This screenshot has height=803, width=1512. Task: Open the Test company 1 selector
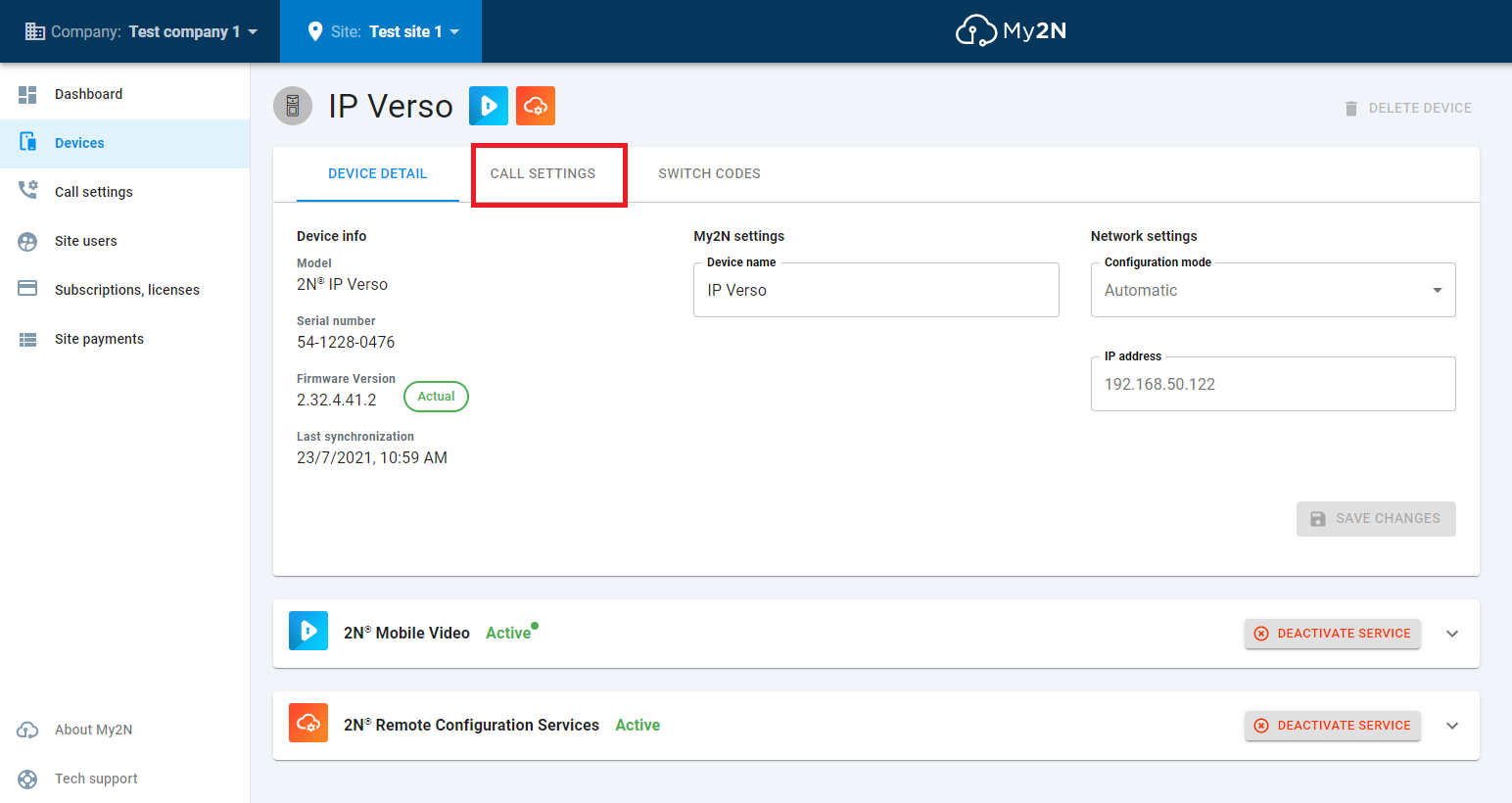142,30
